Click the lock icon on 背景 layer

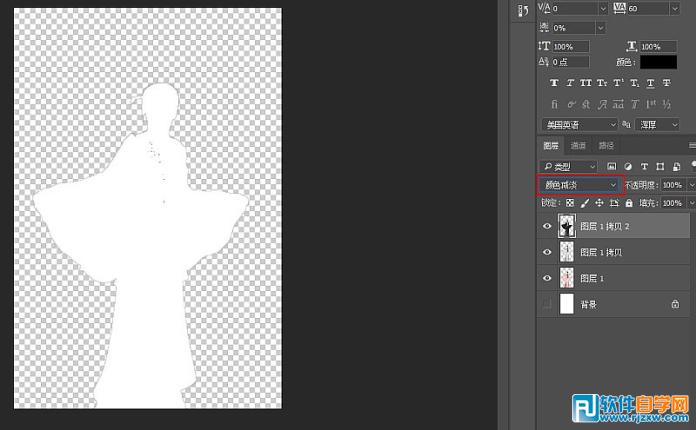coord(675,304)
